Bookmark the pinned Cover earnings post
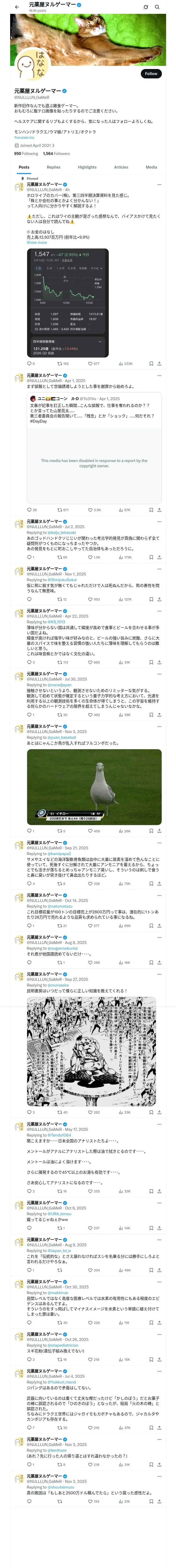The image size is (176, 1568). 151,364
